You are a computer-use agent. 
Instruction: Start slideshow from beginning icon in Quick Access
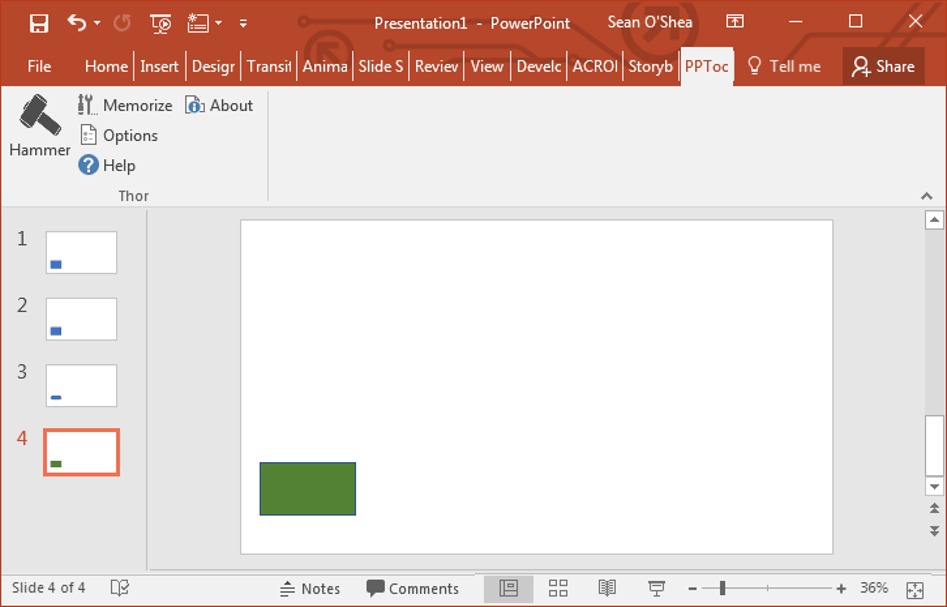click(x=161, y=24)
